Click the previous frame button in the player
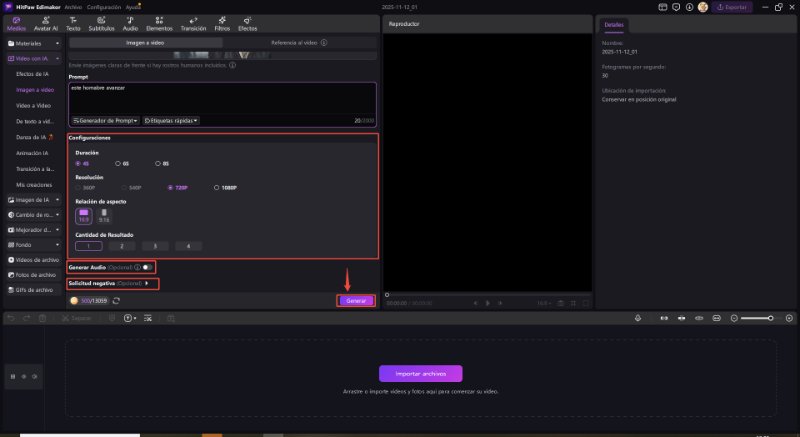 point(476,303)
